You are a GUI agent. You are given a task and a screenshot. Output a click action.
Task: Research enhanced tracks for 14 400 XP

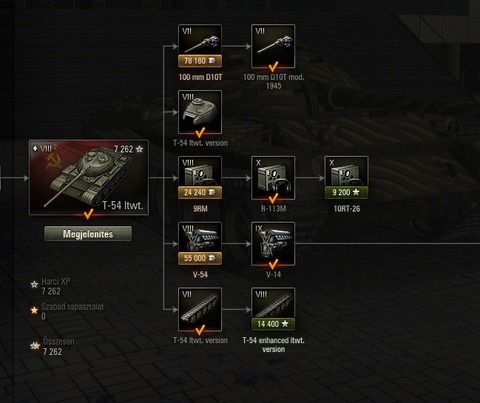[273, 324]
